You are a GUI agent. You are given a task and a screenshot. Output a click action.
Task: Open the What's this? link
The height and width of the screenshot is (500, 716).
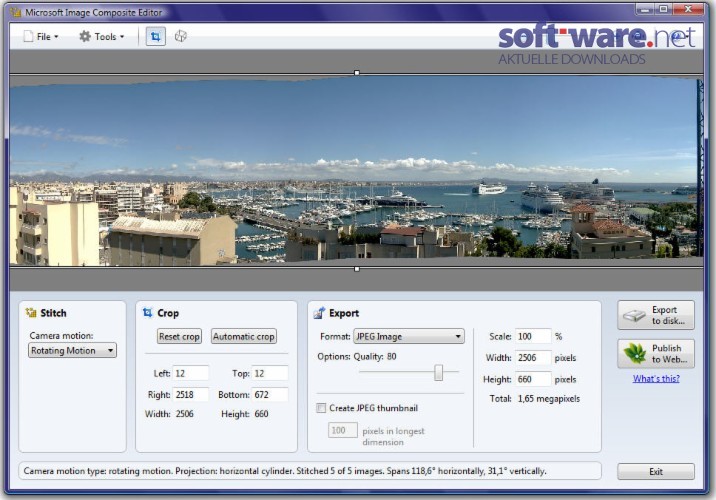656,379
